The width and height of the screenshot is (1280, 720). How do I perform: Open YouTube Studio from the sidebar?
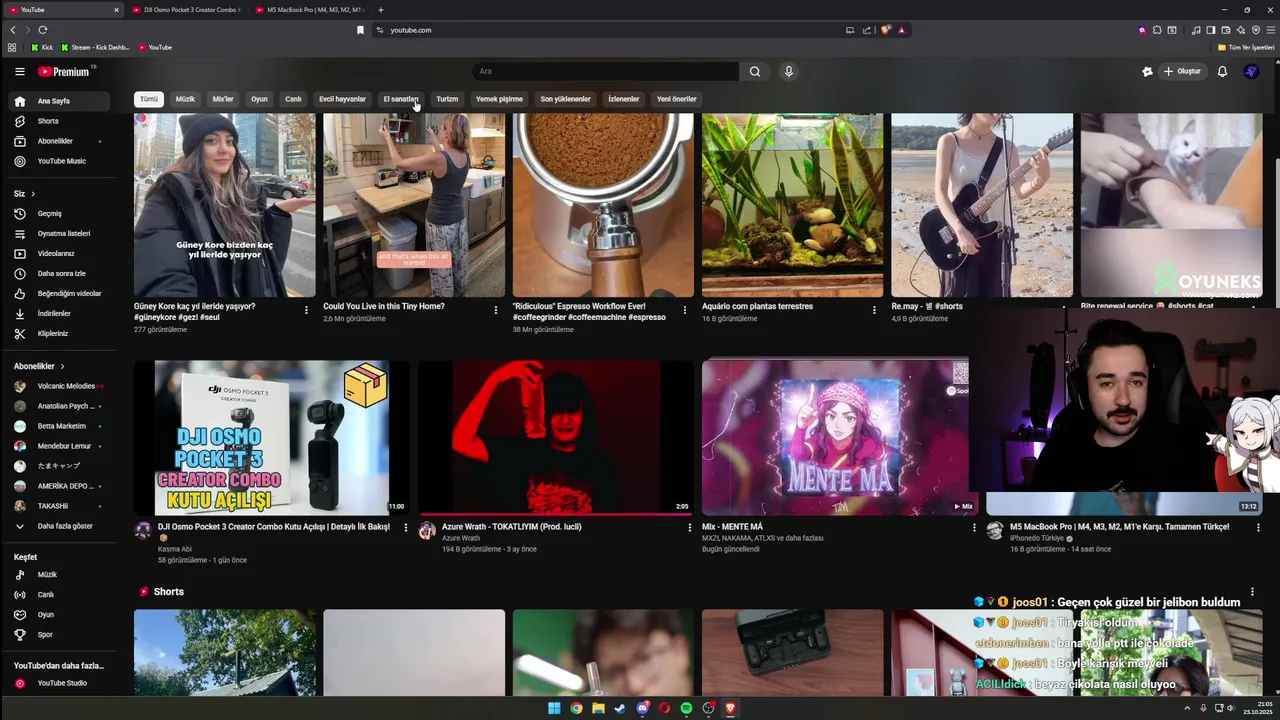(x=59, y=683)
